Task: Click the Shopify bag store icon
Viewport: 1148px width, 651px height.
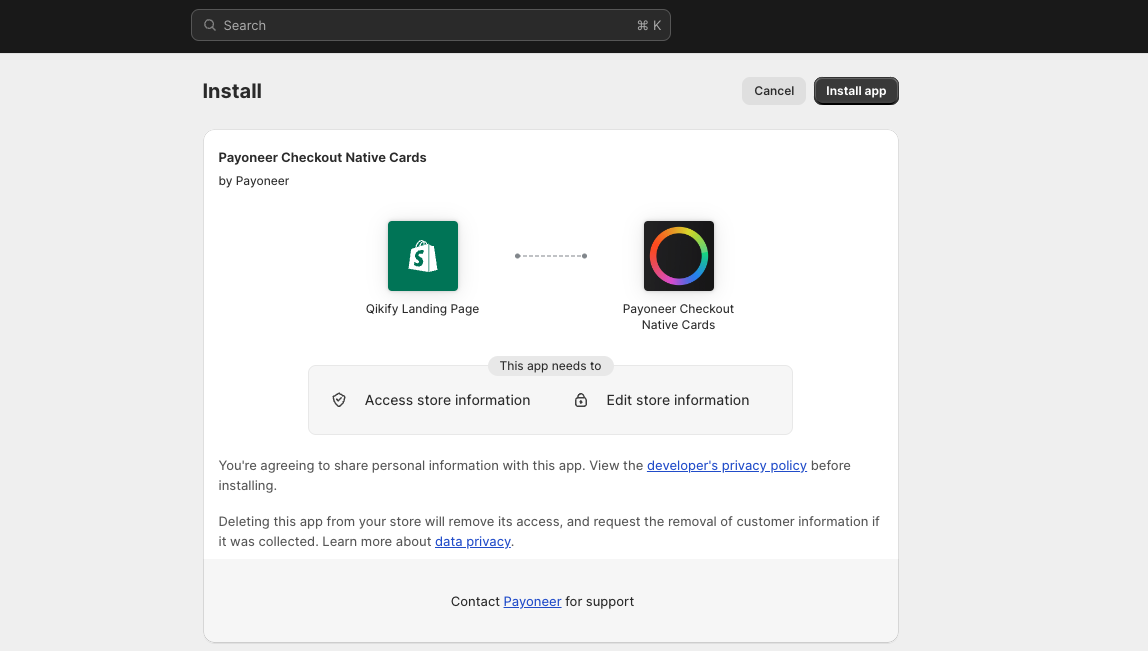Action: click(422, 256)
